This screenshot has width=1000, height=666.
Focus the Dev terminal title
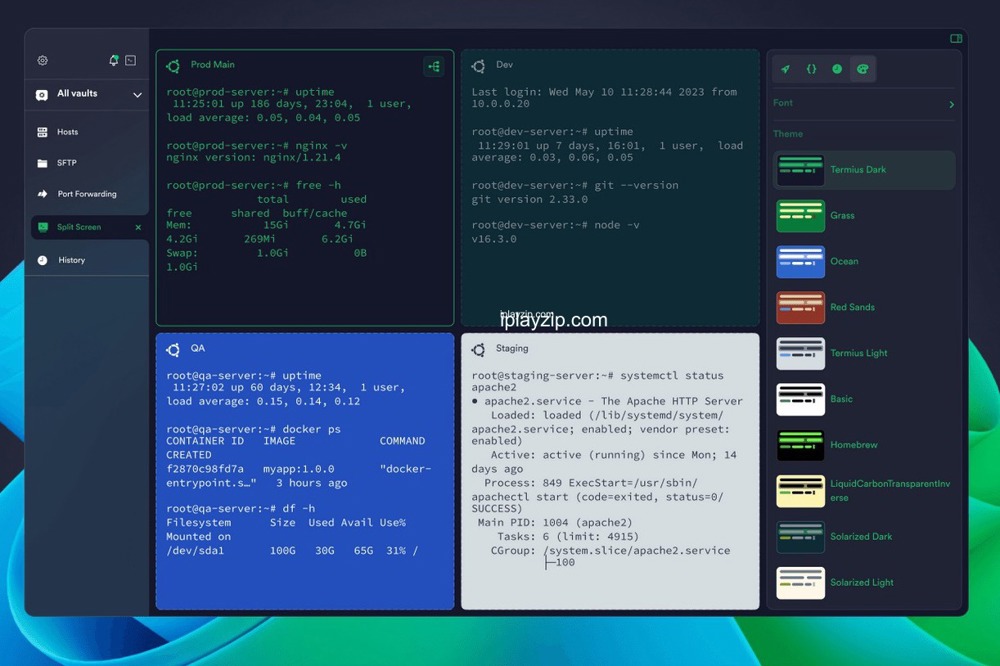tap(504, 64)
